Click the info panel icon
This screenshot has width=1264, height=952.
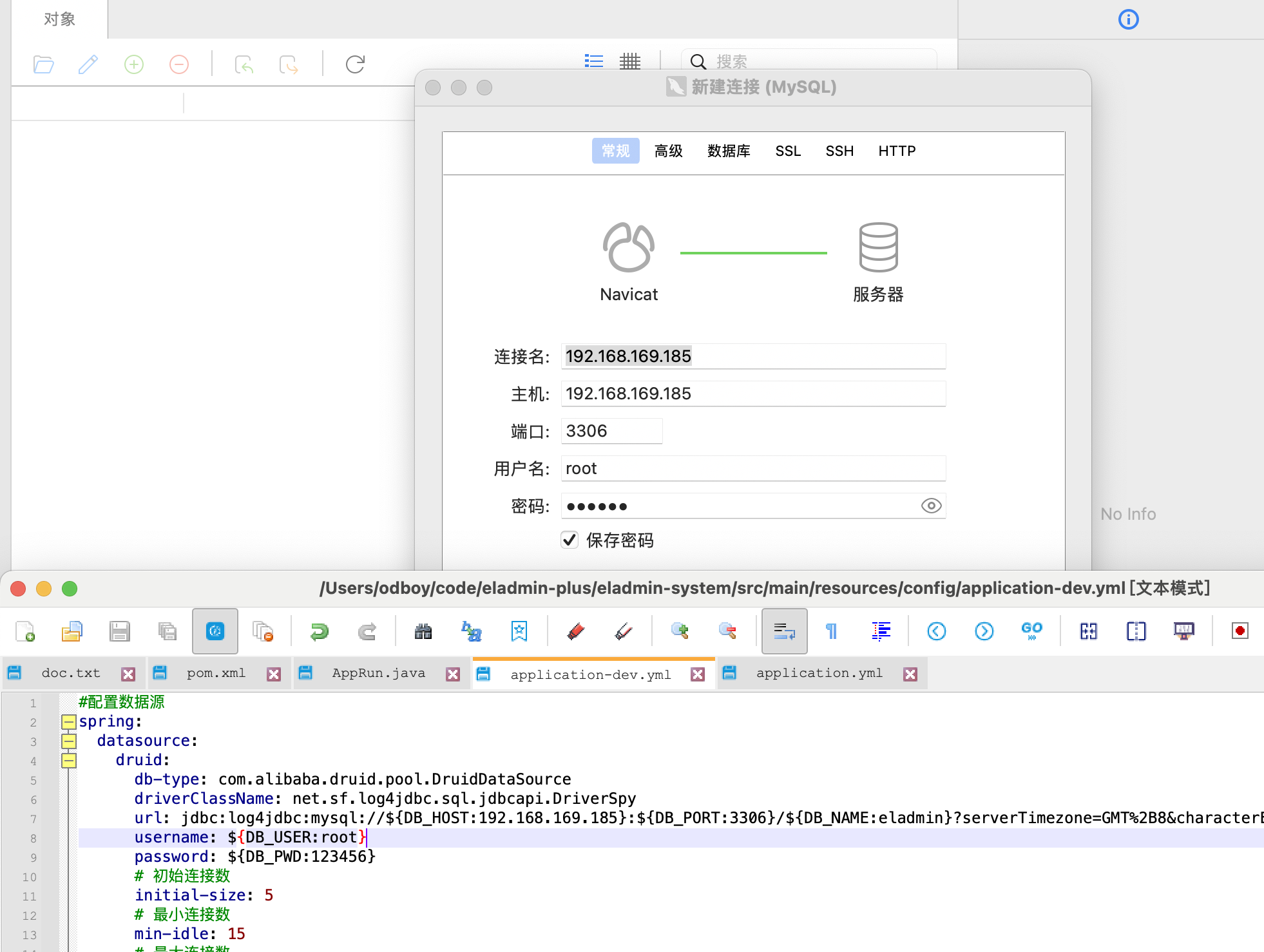[x=1128, y=19]
